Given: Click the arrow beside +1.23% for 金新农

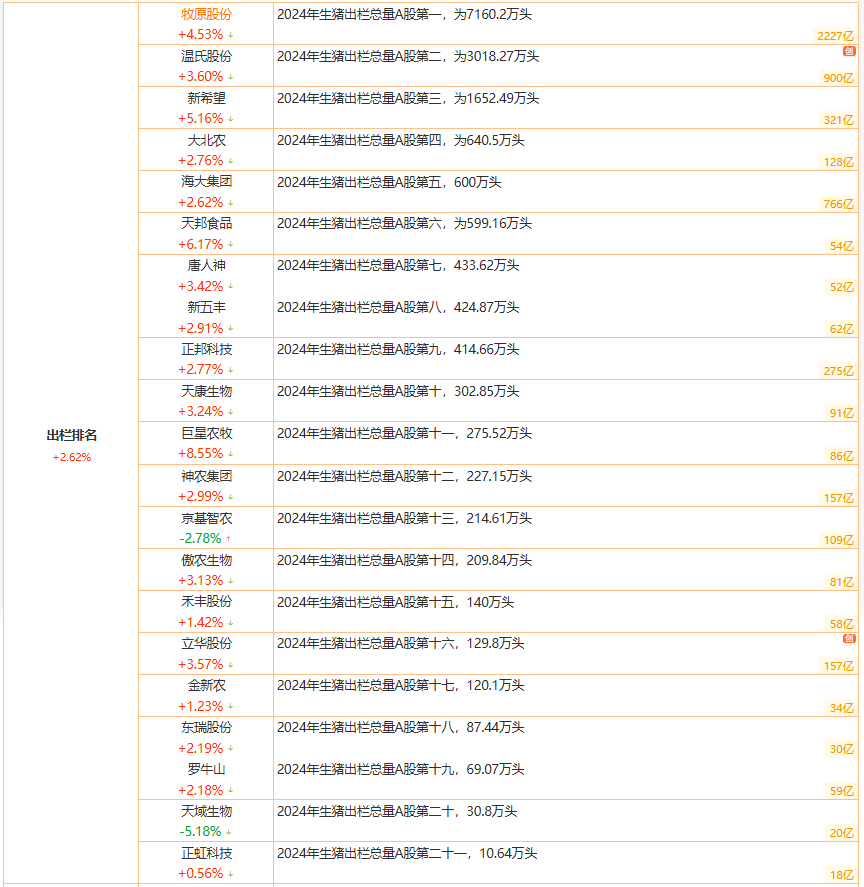Looking at the screenshot, I should [230, 707].
